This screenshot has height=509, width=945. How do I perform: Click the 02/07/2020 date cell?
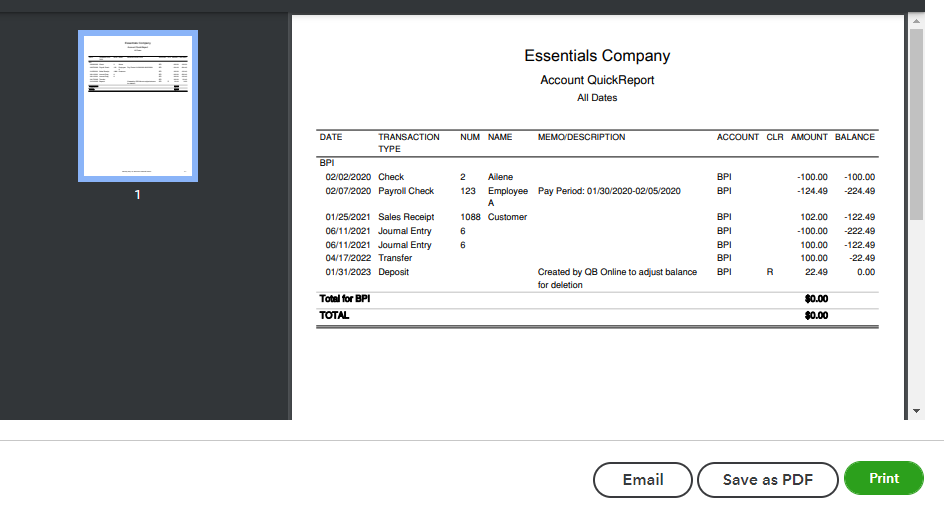coord(348,191)
